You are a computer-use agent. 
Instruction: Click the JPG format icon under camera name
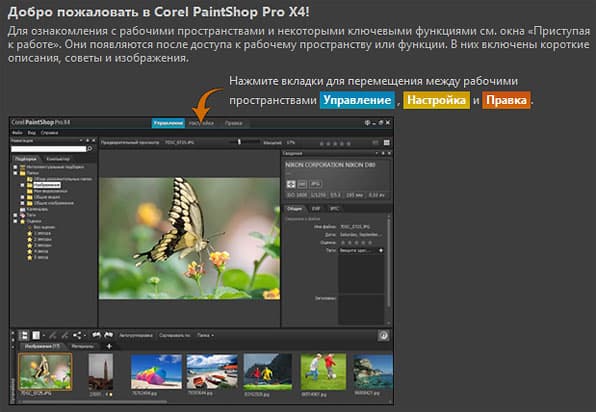315,184
